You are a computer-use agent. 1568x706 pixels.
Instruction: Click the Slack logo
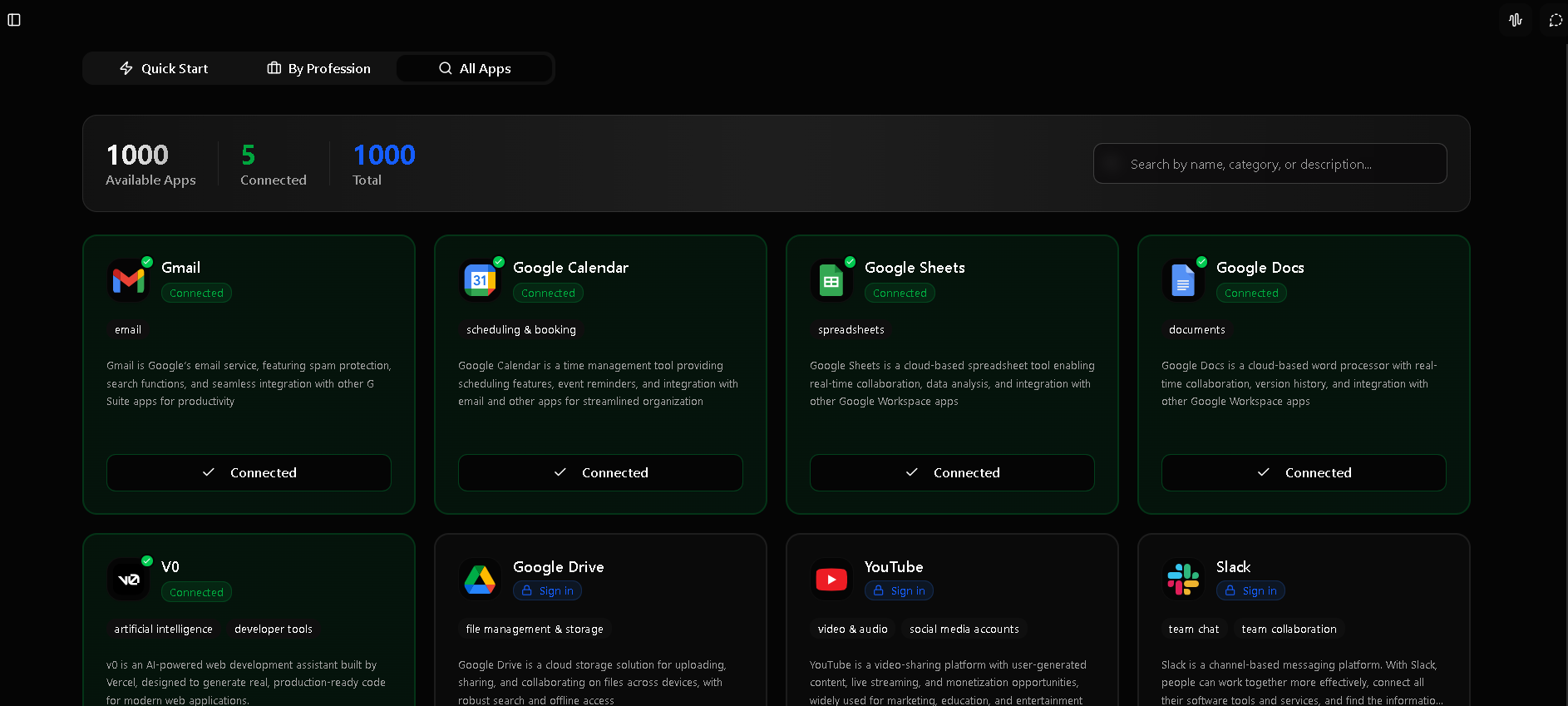pos(1183,580)
